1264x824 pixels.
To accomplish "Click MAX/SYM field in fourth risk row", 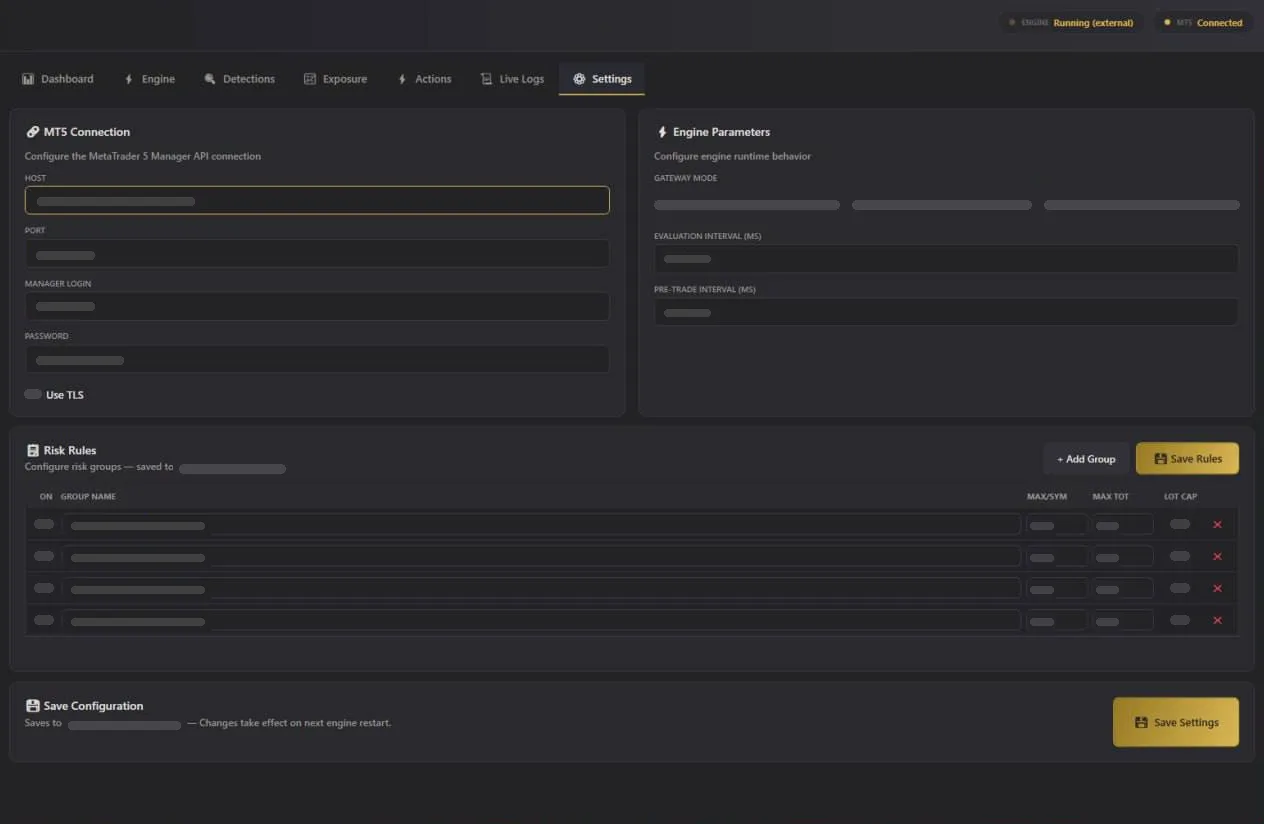I will pyautogui.click(x=1057, y=620).
